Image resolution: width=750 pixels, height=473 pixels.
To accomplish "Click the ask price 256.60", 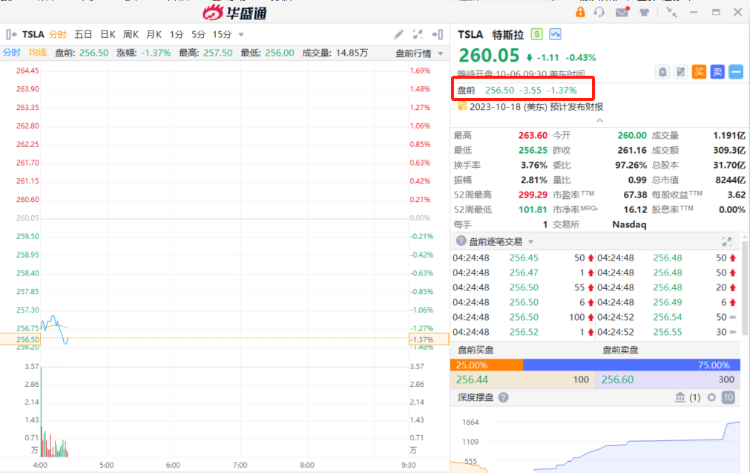I will (618, 380).
